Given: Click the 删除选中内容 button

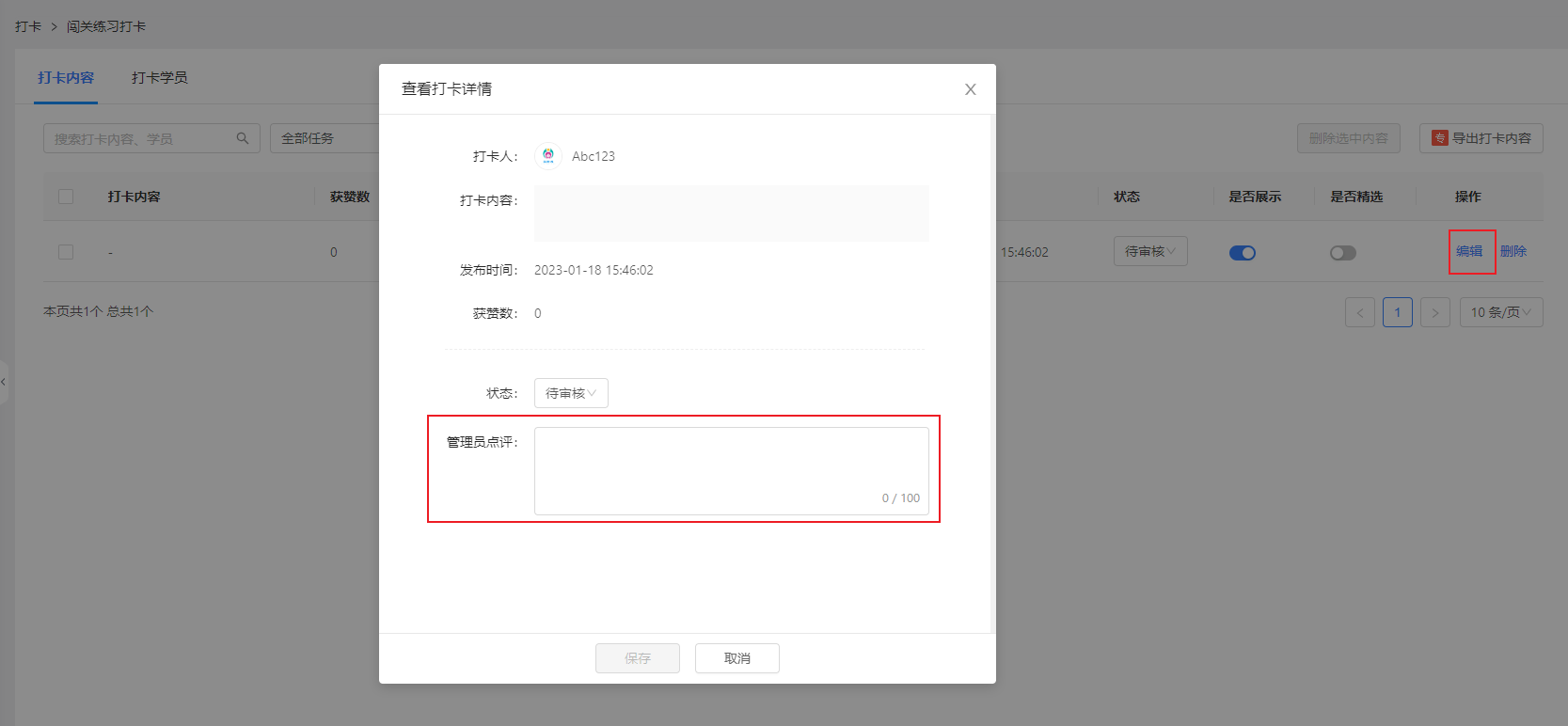Looking at the screenshot, I should [x=1349, y=138].
